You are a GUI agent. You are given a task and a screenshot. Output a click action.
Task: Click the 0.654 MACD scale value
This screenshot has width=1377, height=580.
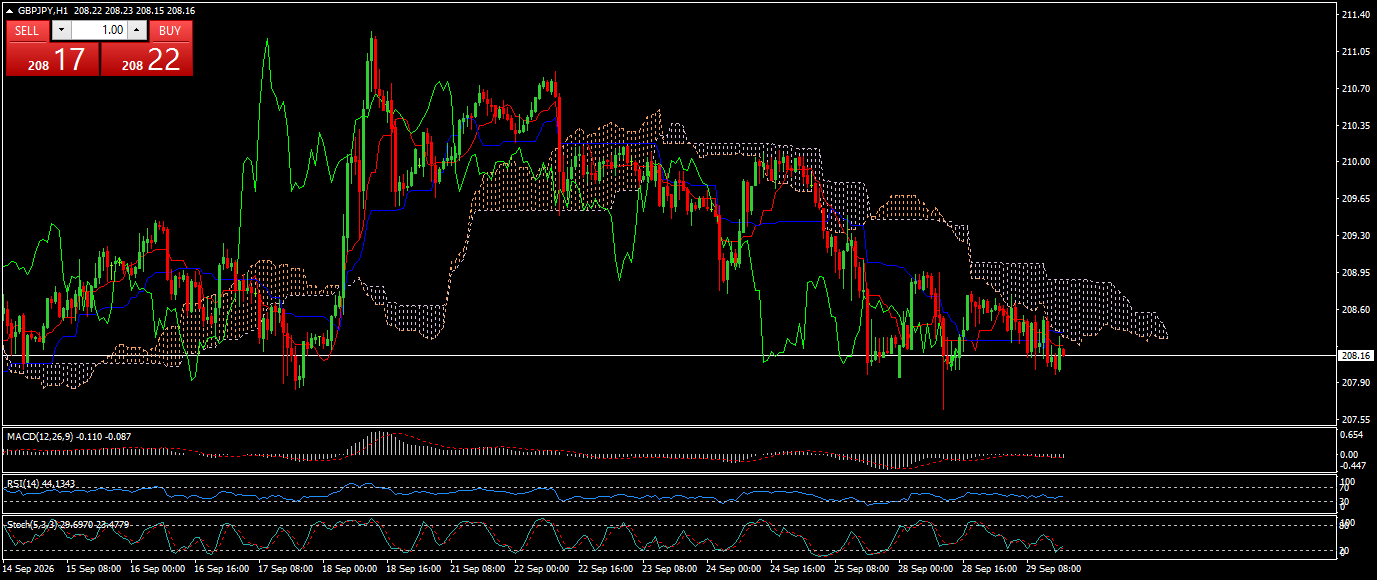pos(1352,436)
